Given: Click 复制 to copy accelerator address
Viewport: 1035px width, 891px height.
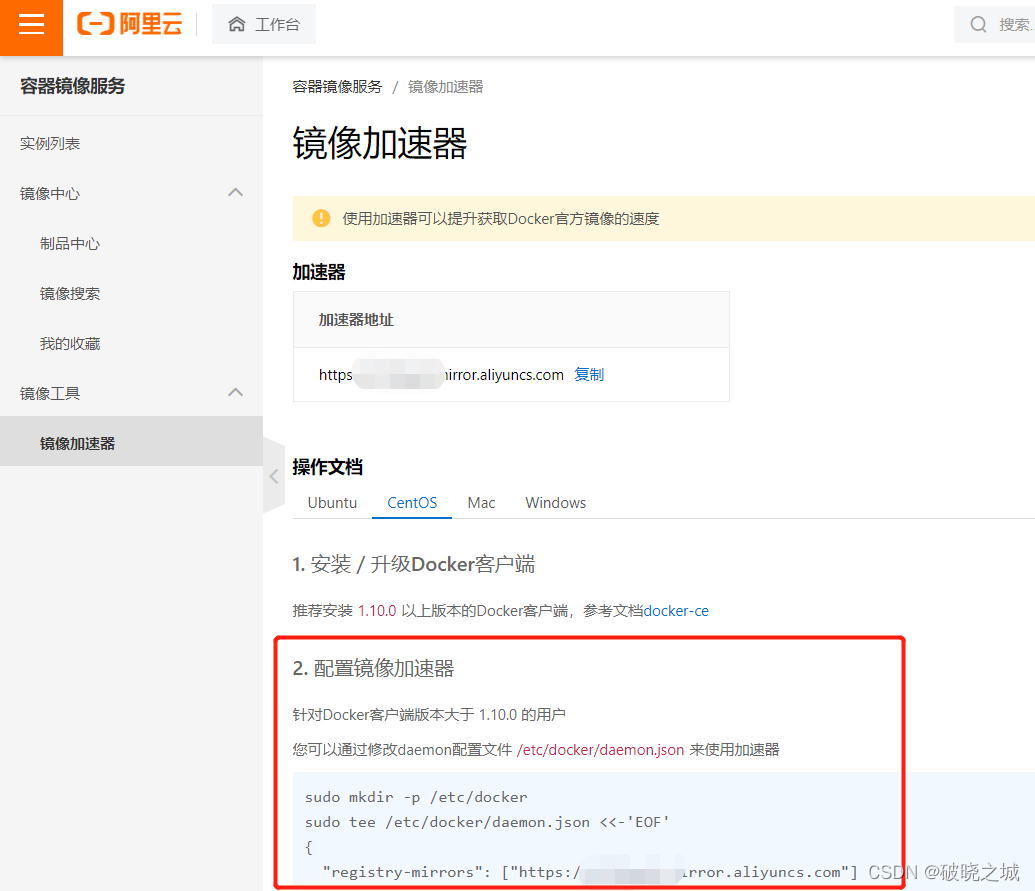Looking at the screenshot, I should tap(589, 375).
